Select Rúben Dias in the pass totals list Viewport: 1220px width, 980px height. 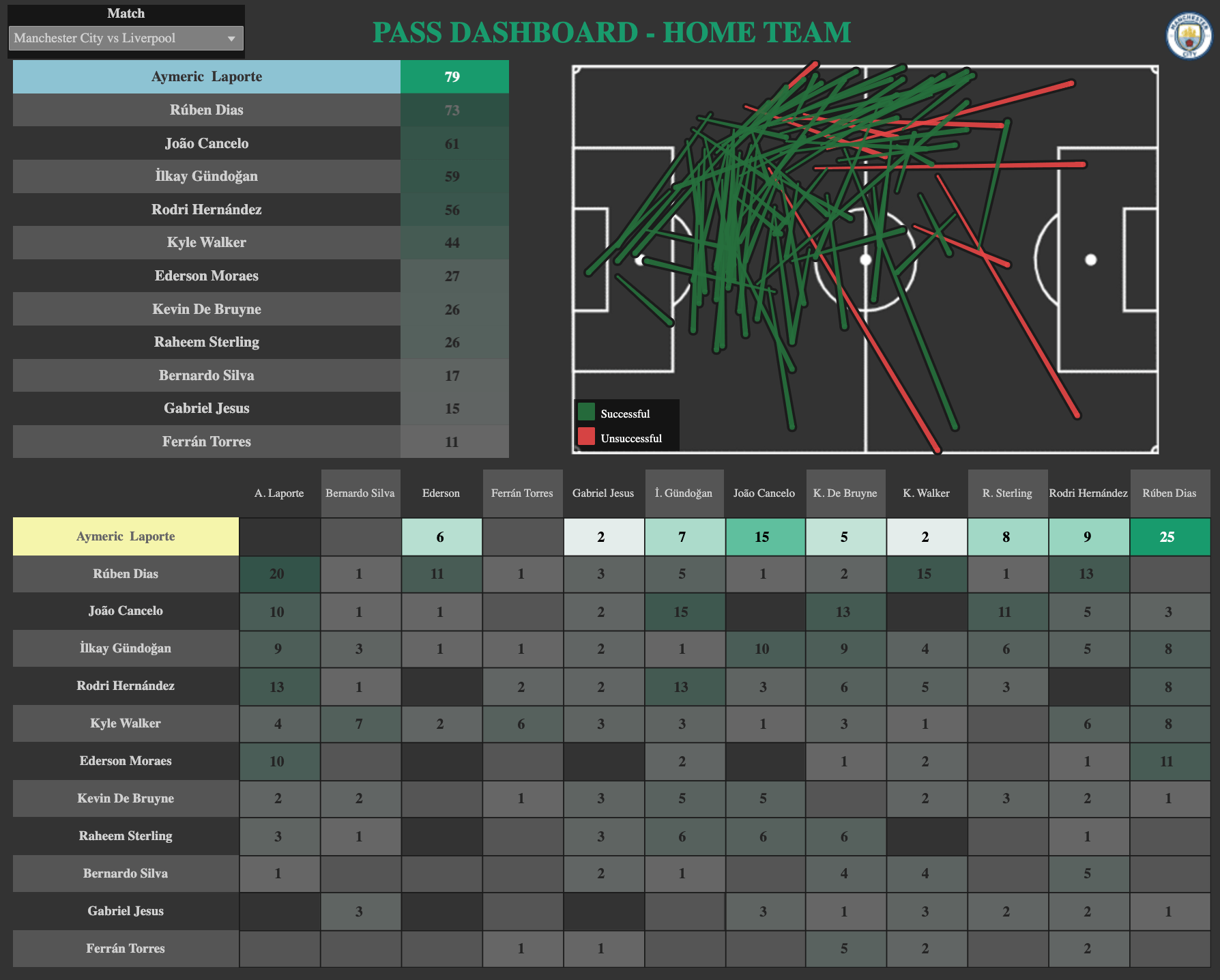pos(207,110)
